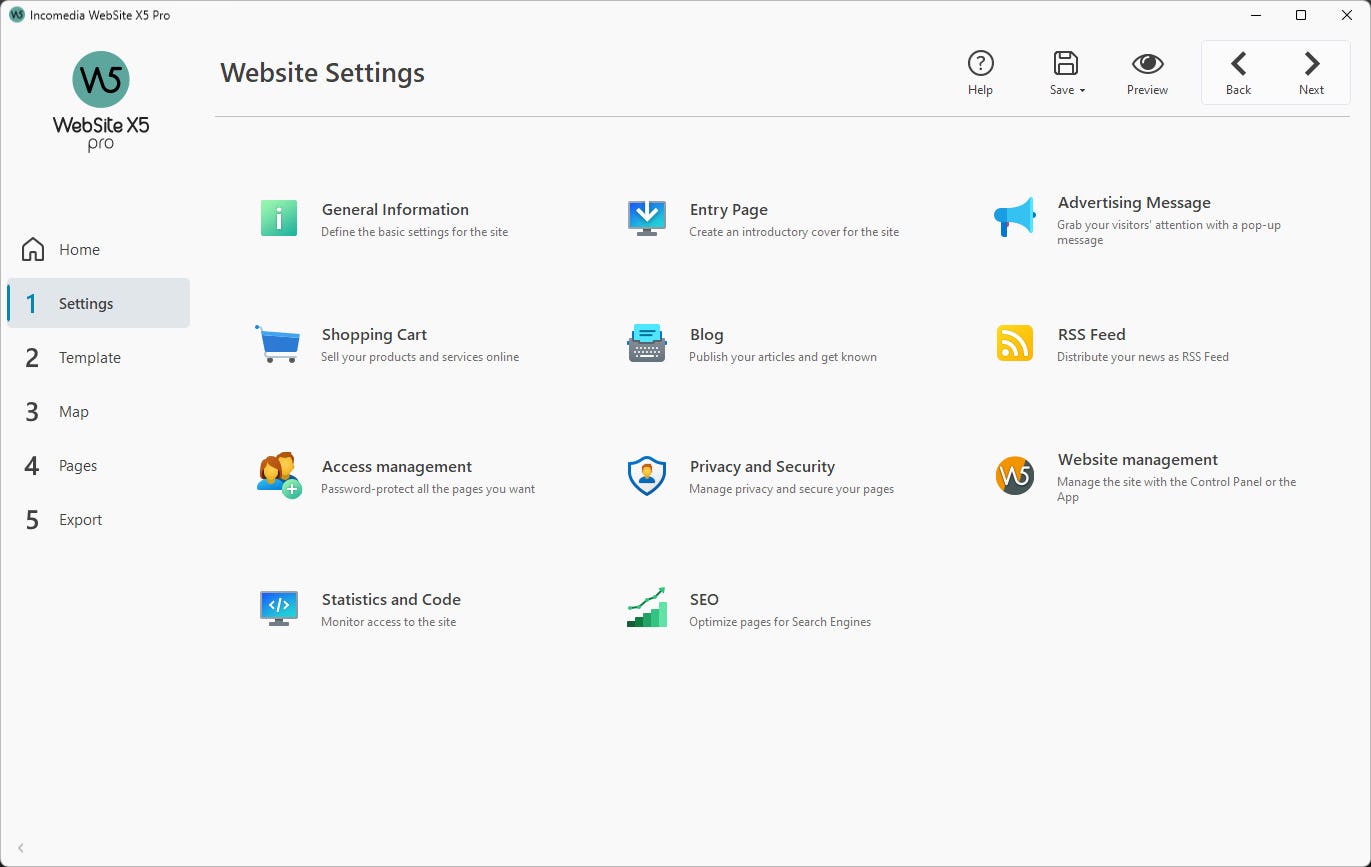
Task: Open General Information settings
Action: pyautogui.click(x=278, y=217)
